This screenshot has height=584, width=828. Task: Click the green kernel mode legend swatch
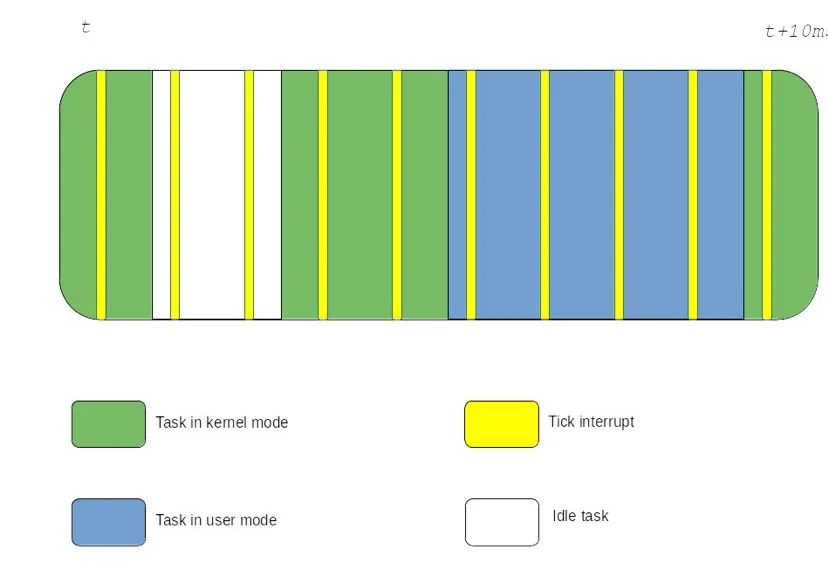click(x=108, y=424)
